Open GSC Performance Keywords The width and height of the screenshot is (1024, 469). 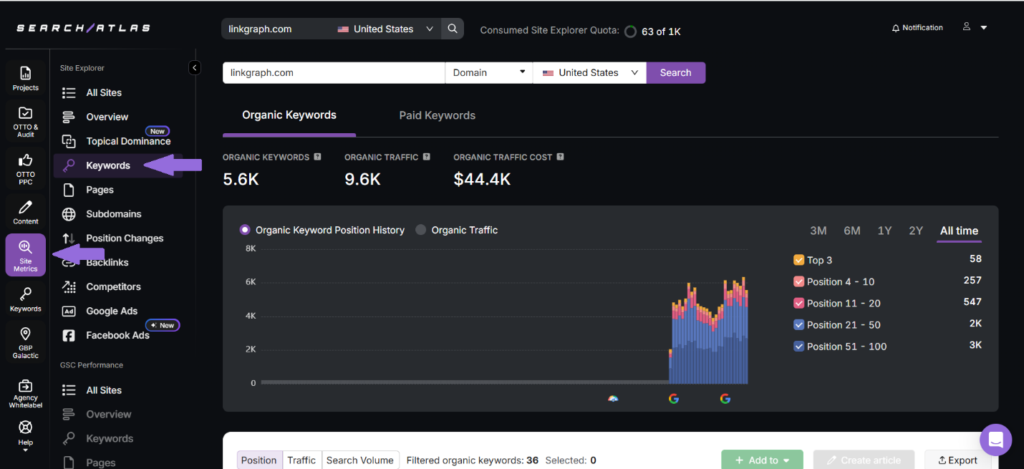coord(109,438)
